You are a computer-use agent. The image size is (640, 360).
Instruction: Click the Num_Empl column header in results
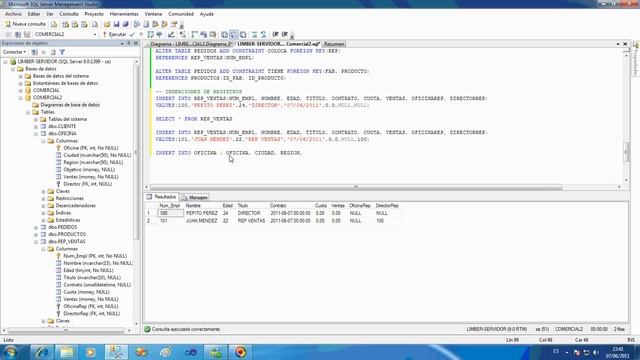(x=169, y=206)
